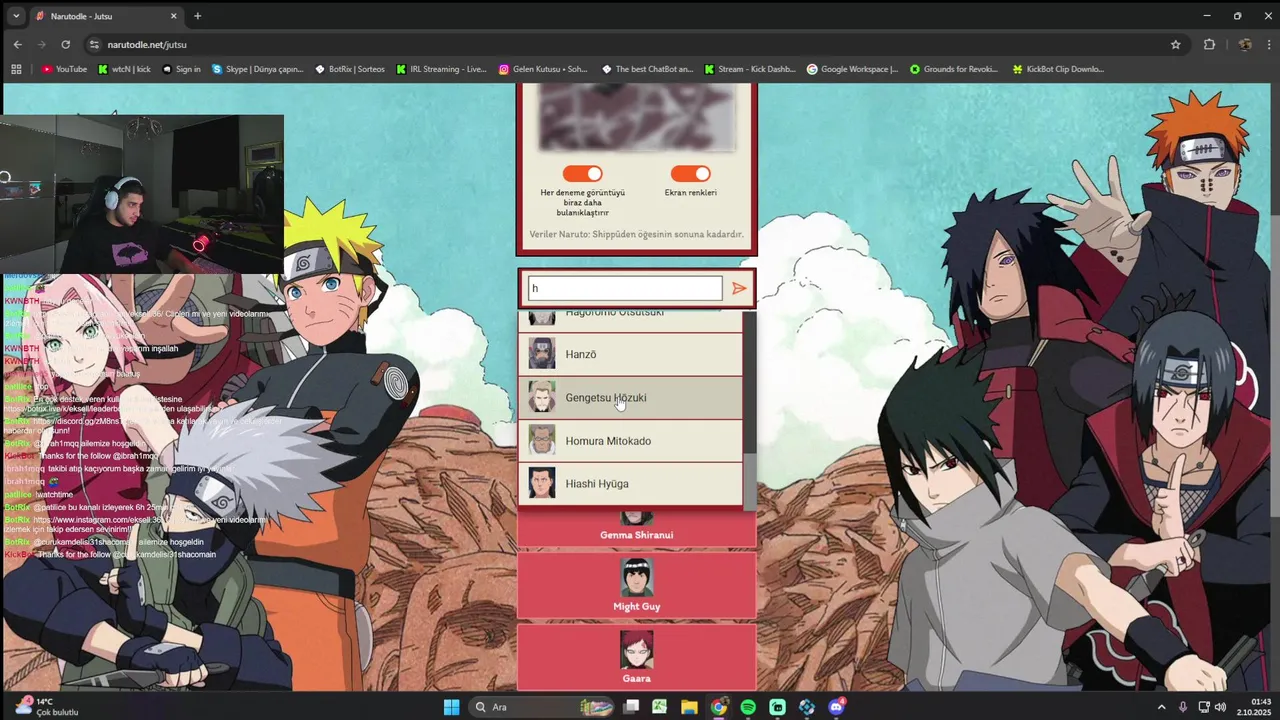Open the Gelen Kutusu bookmark

coord(543,69)
